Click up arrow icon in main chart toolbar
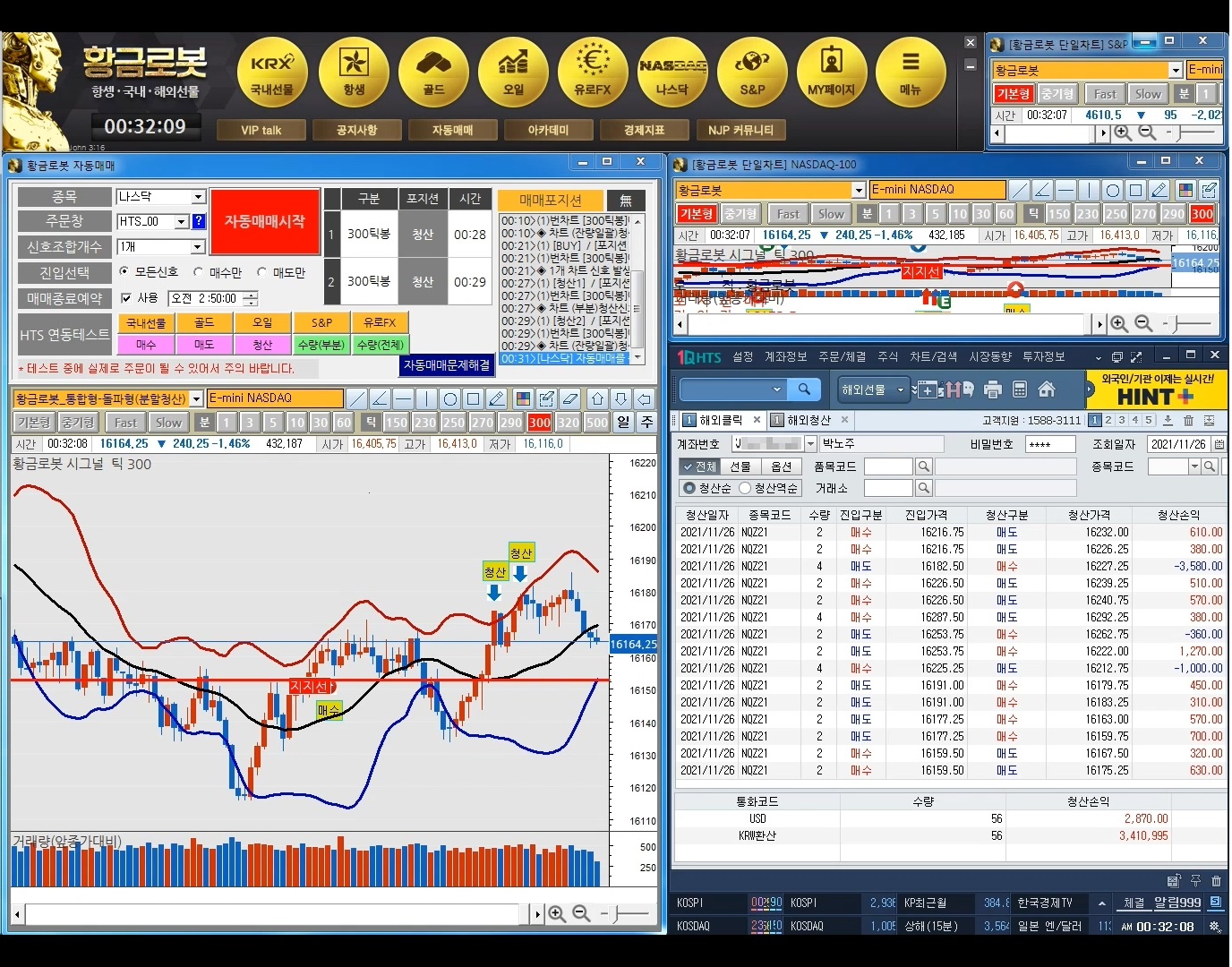Image resolution: width=1232 pixels, height=967 pixels. [x=598, y=398]
